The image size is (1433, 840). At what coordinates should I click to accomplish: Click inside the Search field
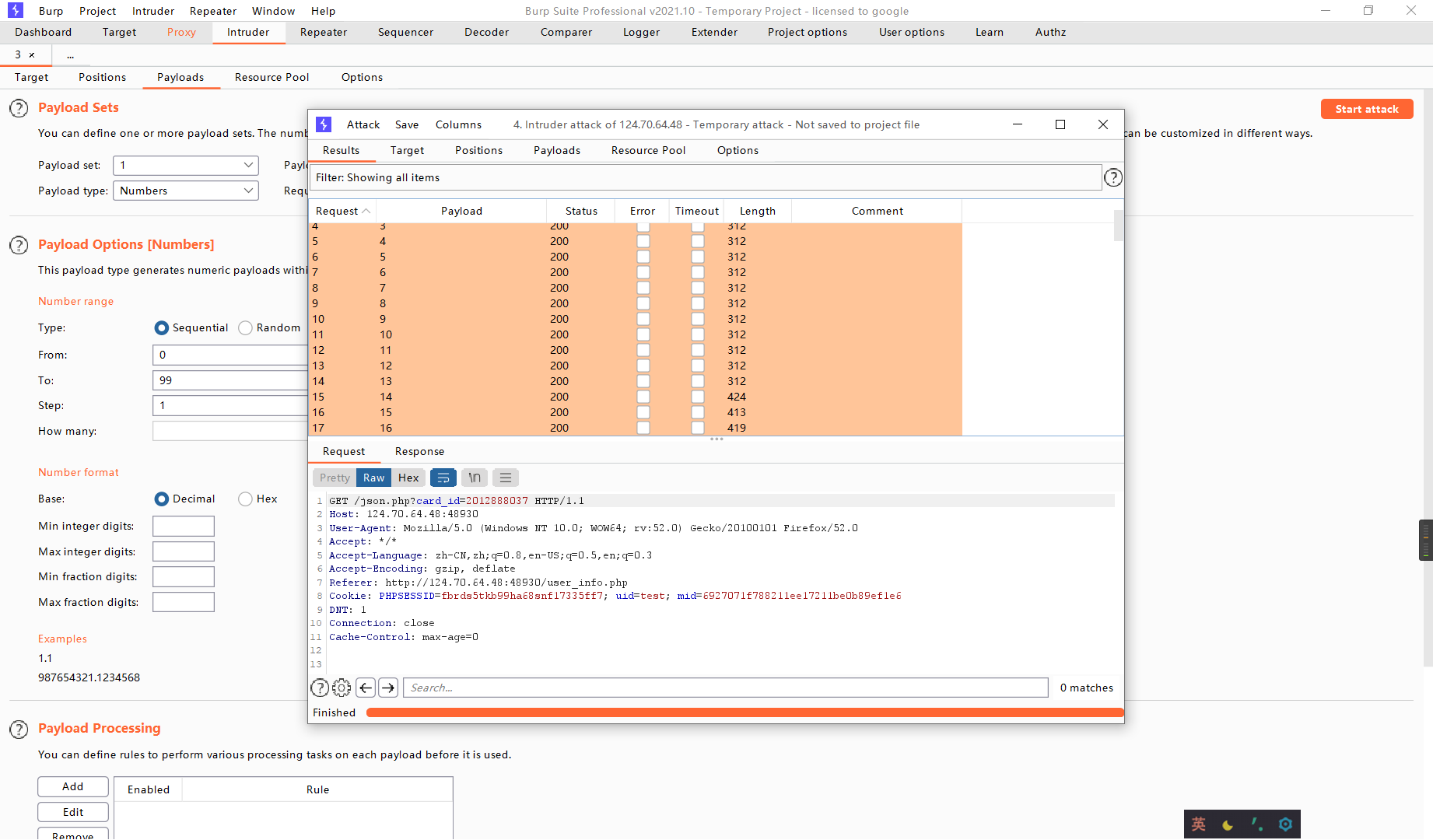coord(724,688)
